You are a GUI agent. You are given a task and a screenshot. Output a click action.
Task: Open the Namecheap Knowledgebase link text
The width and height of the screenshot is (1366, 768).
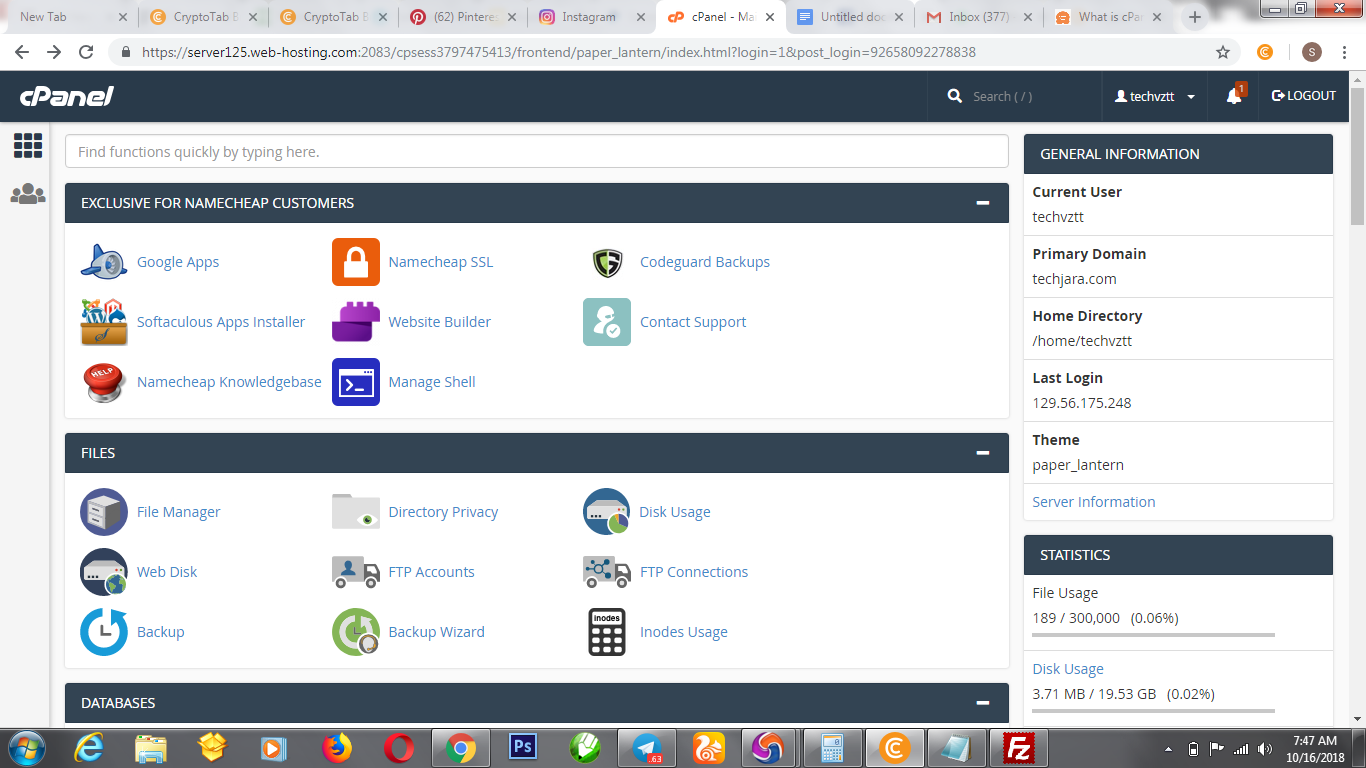229,382
